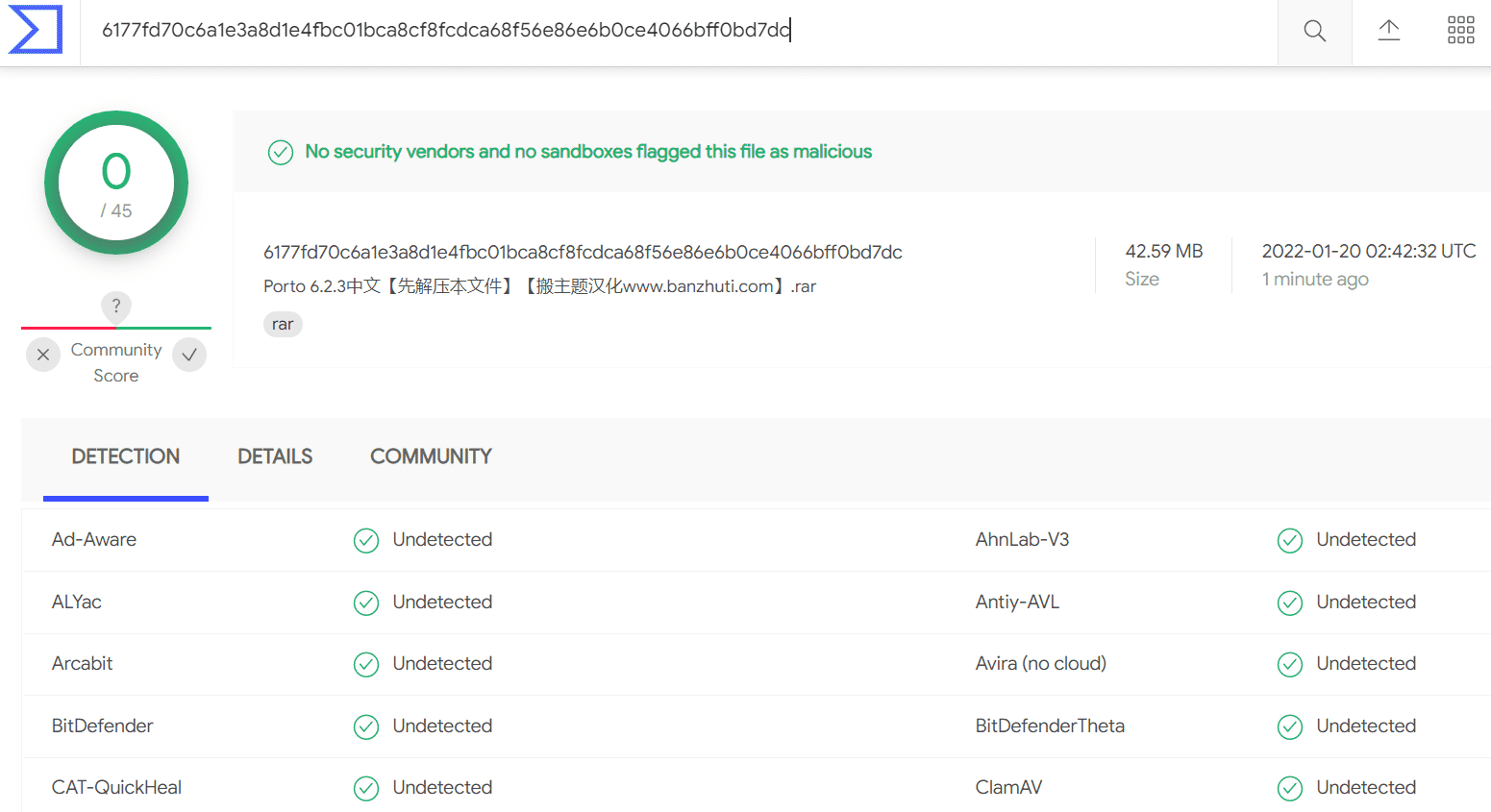
Task: Click the BitDefenderTheta vendor name
Action: (1050, 726)
